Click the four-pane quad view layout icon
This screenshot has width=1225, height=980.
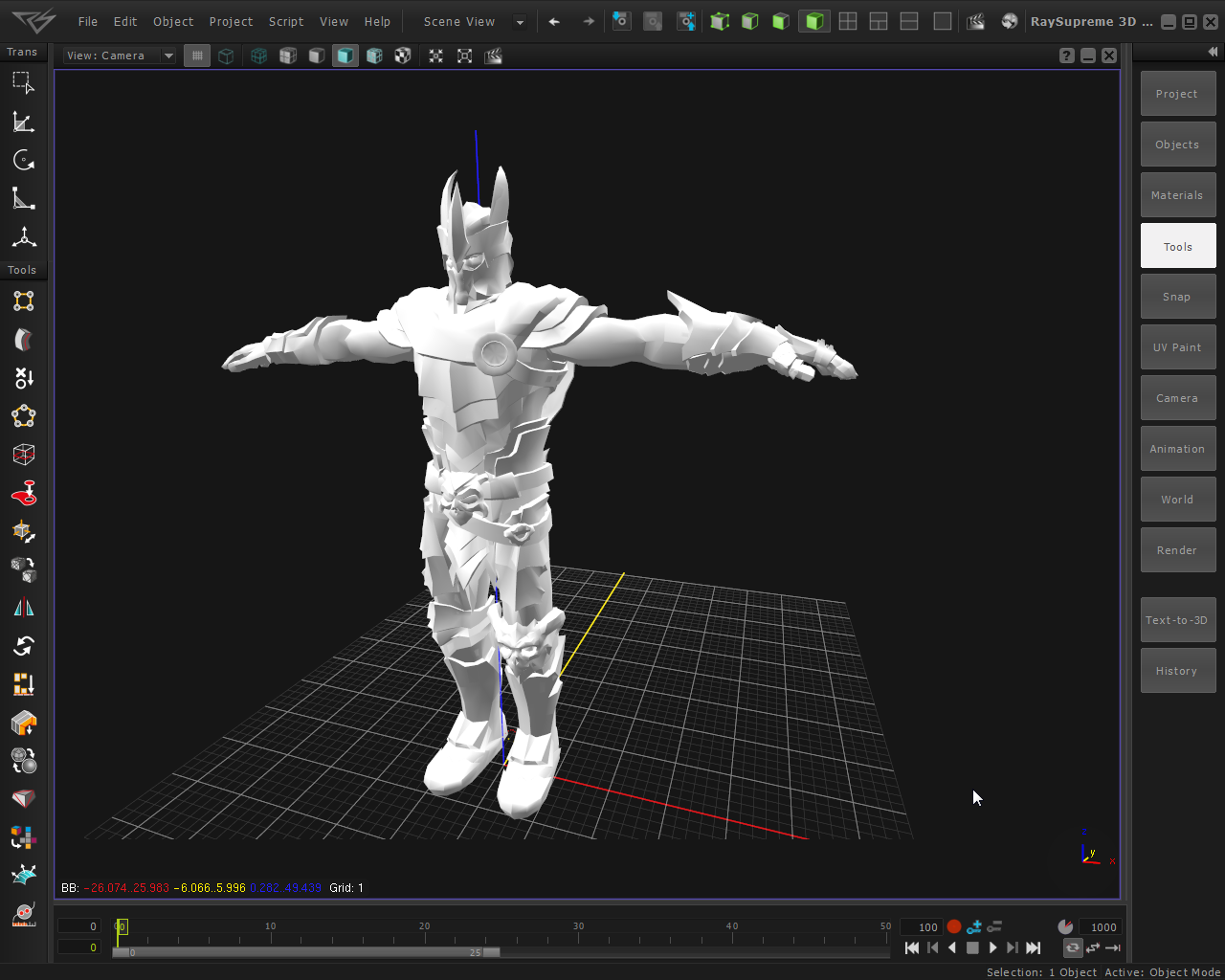pyautogui.click(x=848, y=21)
